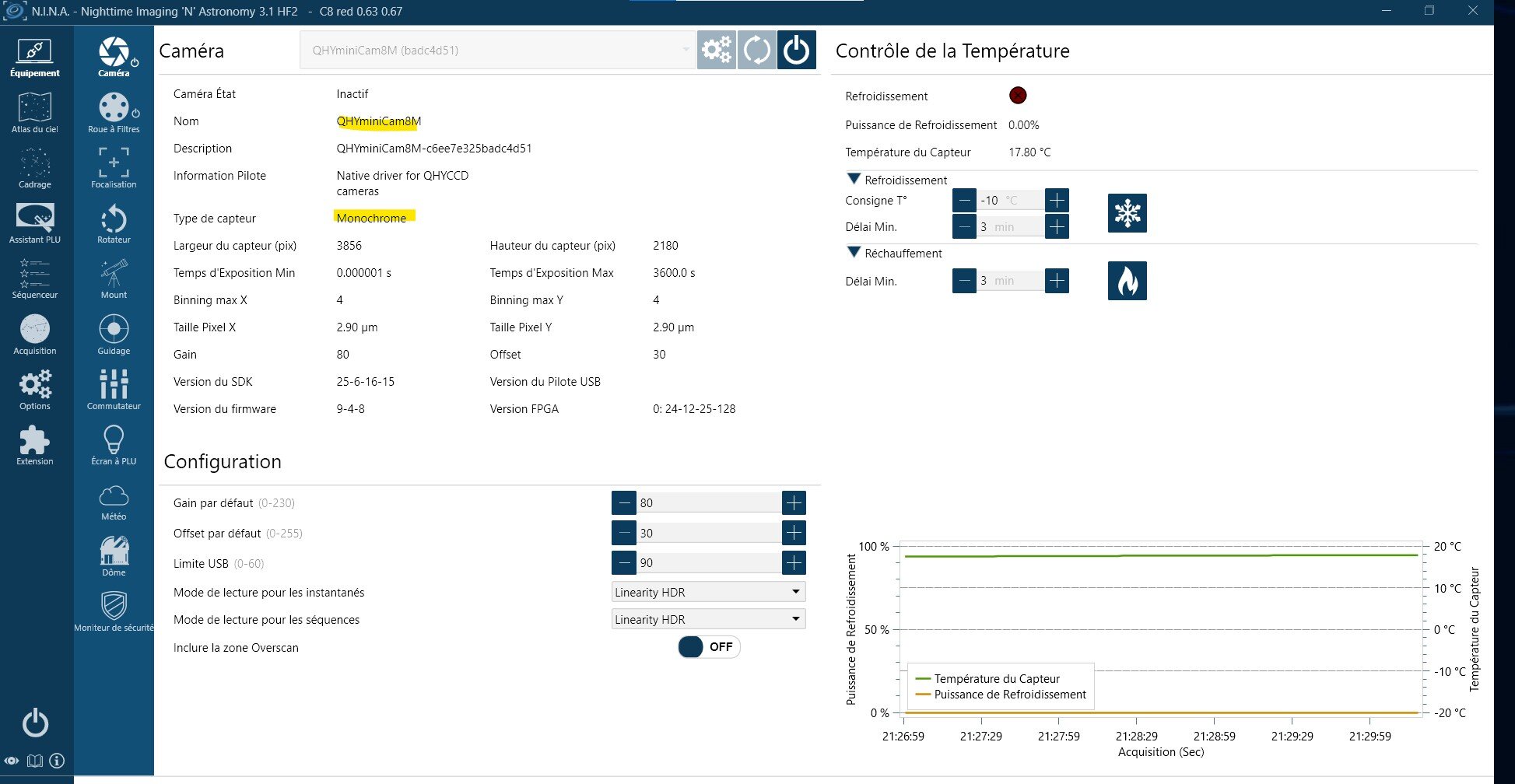The image size is (1515, 784).
Task: Open Atlas du ciel
Action: pyautogui.click(x=35, y=114)
